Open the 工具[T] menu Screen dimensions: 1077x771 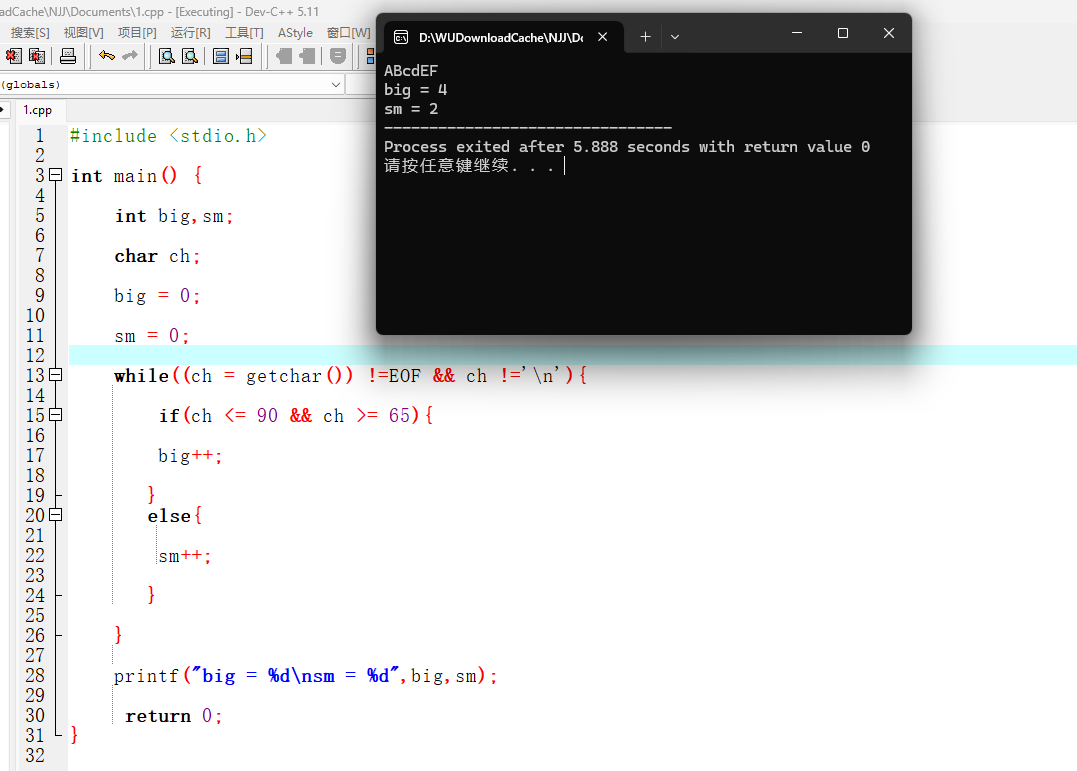245,32
